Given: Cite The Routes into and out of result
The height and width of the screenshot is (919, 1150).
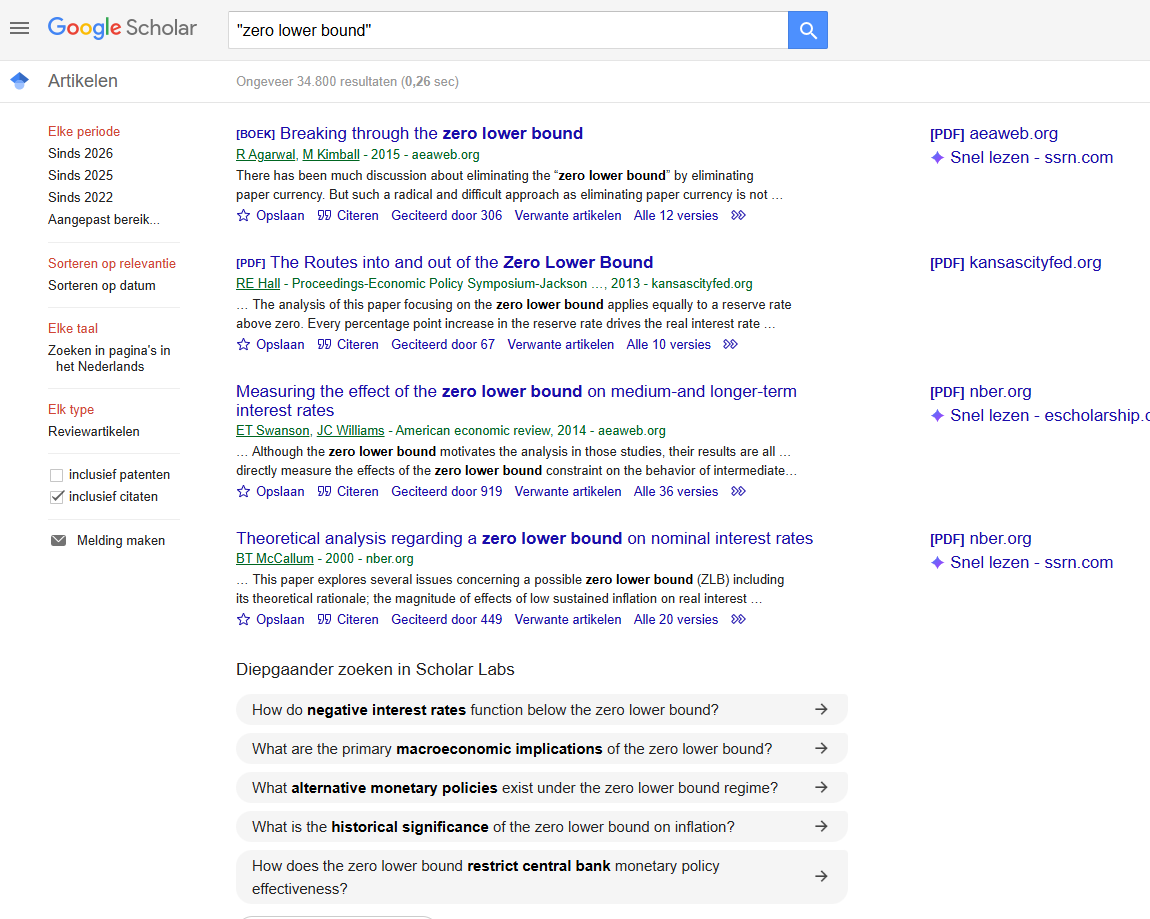Looking at the screenshot, I should tap(348, 345).
